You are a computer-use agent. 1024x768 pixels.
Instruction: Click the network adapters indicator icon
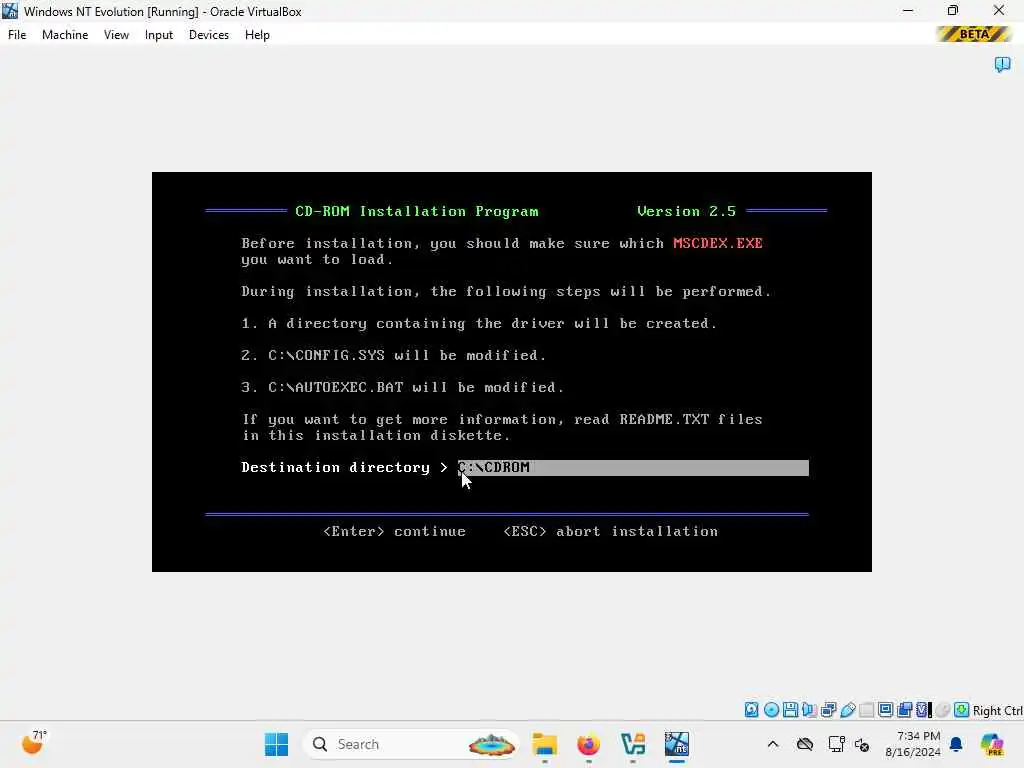829,710
